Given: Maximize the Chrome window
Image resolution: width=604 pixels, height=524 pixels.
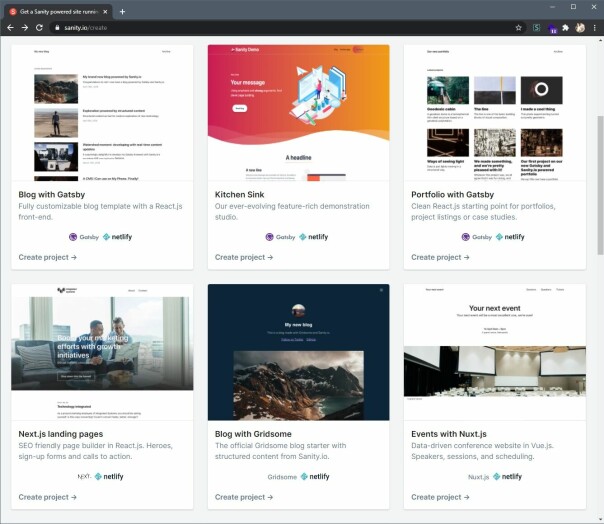Looking at the screenshot, I should [574, 7].
